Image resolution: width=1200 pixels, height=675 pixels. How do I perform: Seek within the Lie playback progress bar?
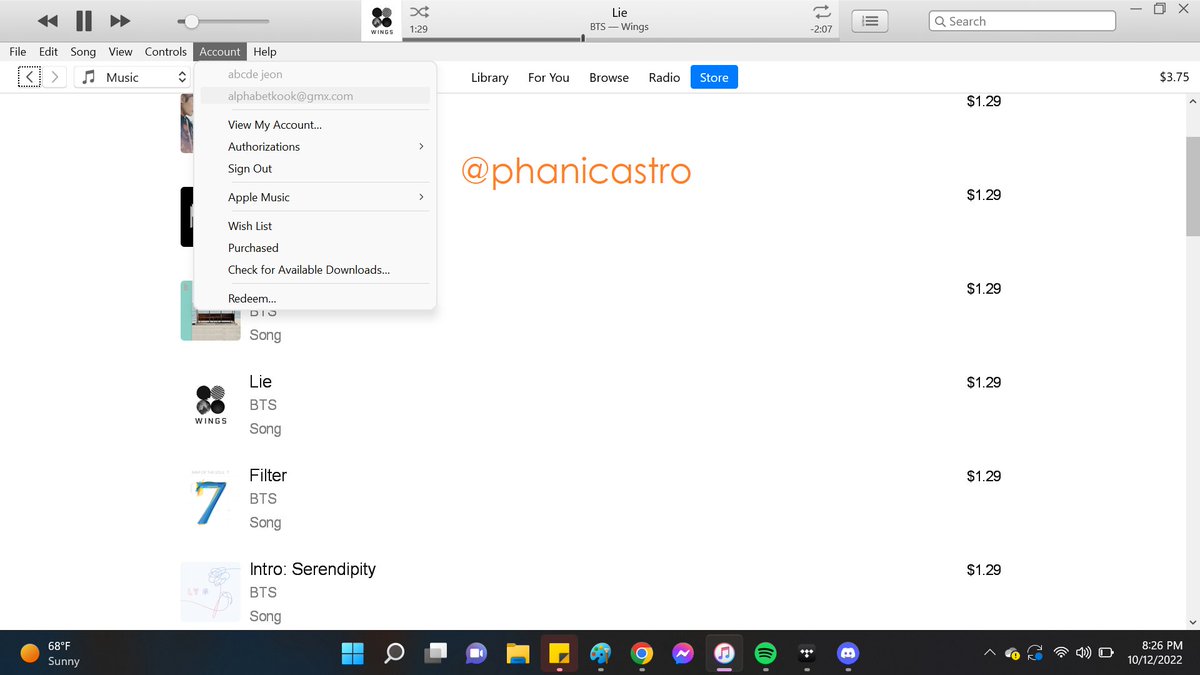click(620, 40)
